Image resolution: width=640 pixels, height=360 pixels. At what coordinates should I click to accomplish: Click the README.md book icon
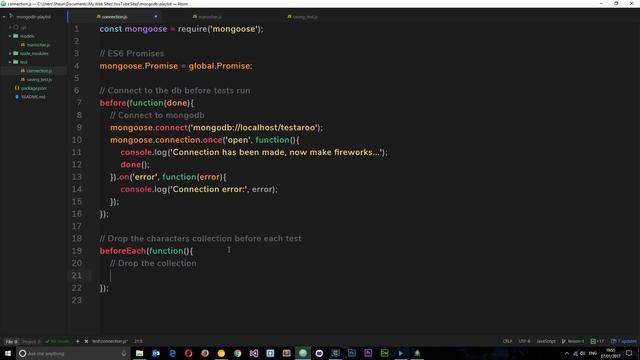pos(17,97)
